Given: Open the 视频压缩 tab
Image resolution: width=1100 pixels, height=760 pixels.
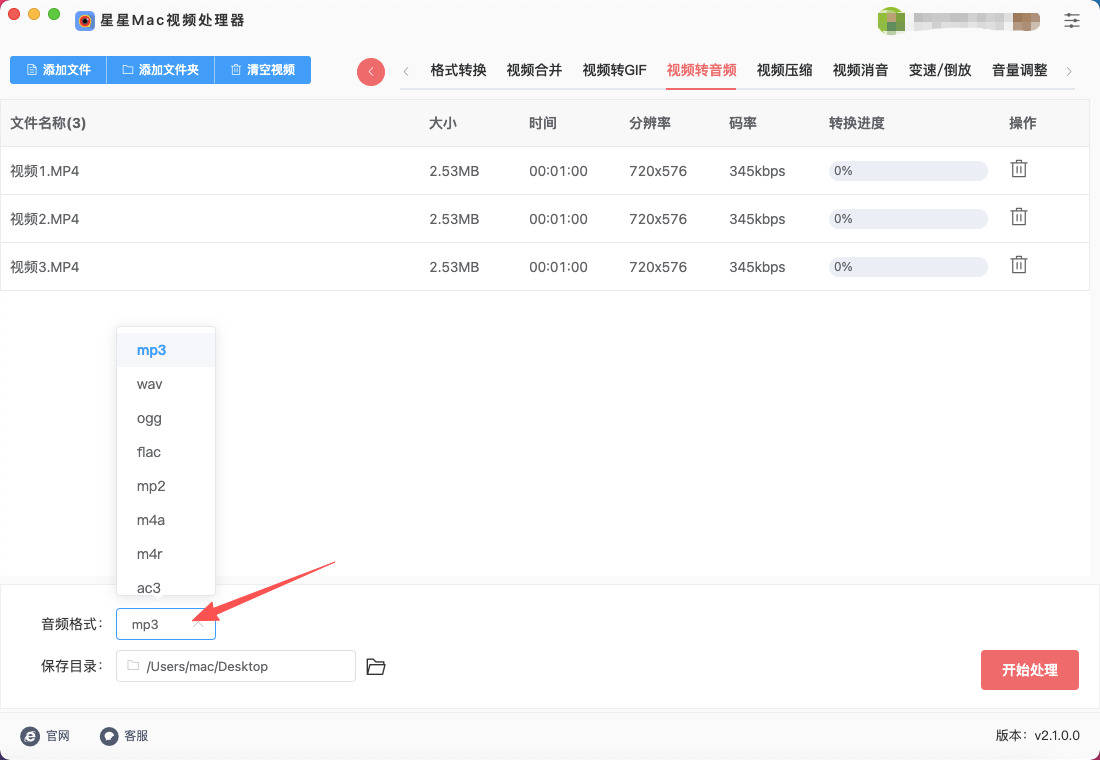Looking at the screenshot, I should pos(784,70).
